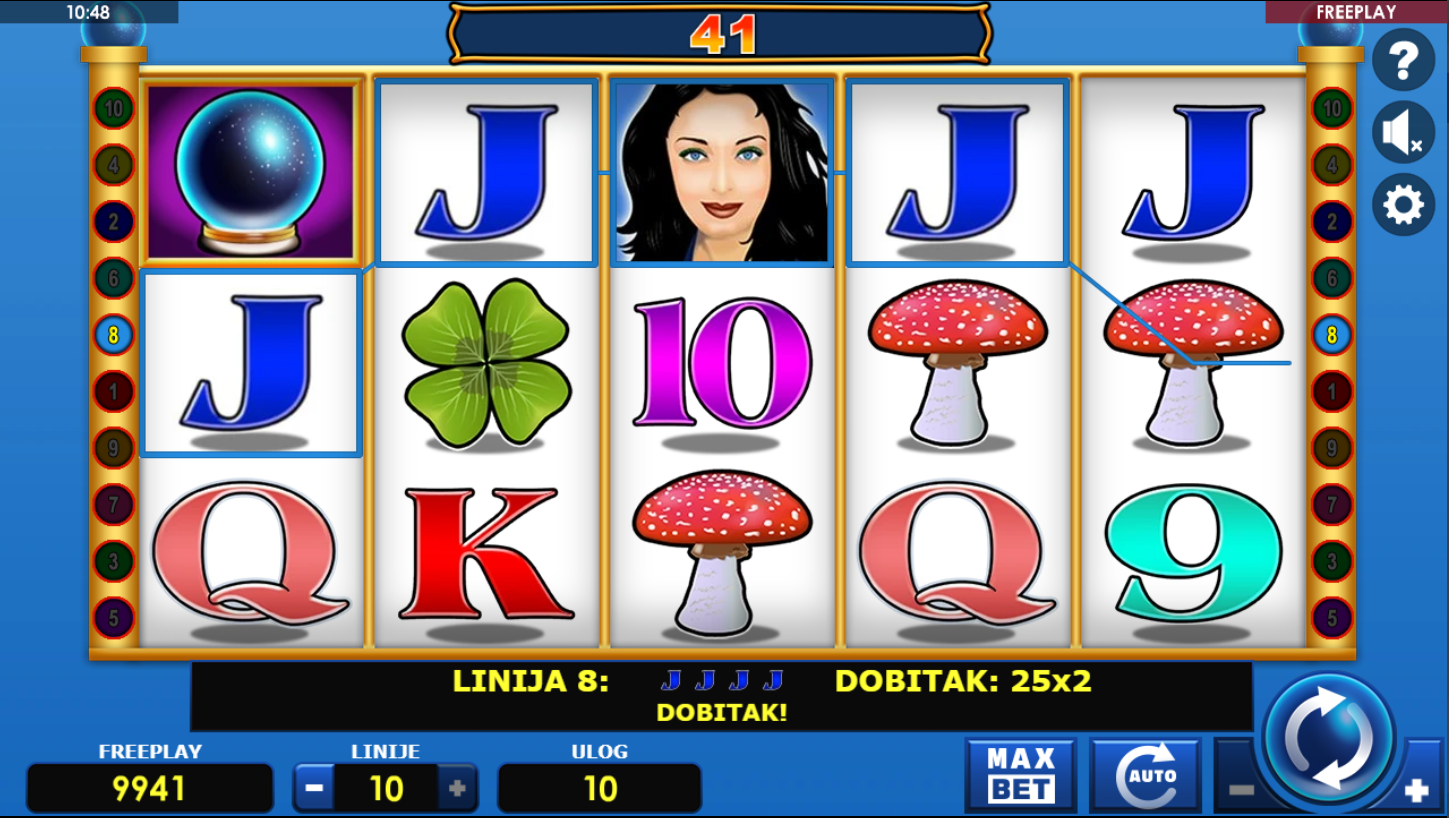The width and height of the screenshot is (1449, 818).
Task: Select payline 8 indicator on the left pillar
Action: [x=113, y=335]
